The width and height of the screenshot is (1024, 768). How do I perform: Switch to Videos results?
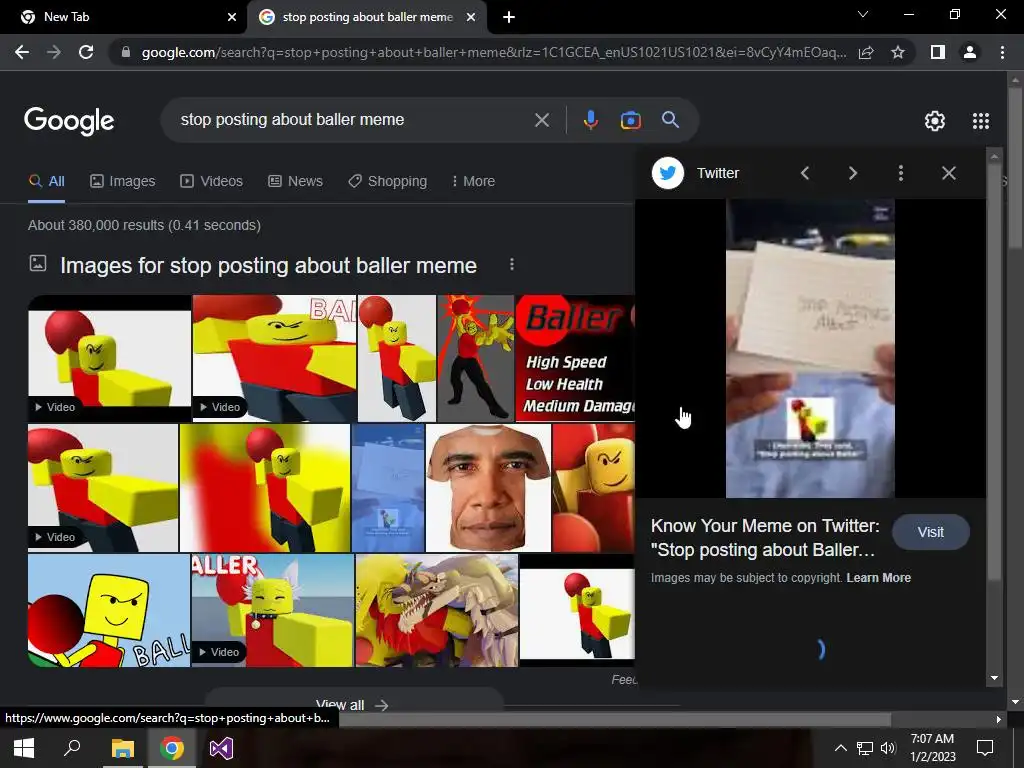click(212, 181)
